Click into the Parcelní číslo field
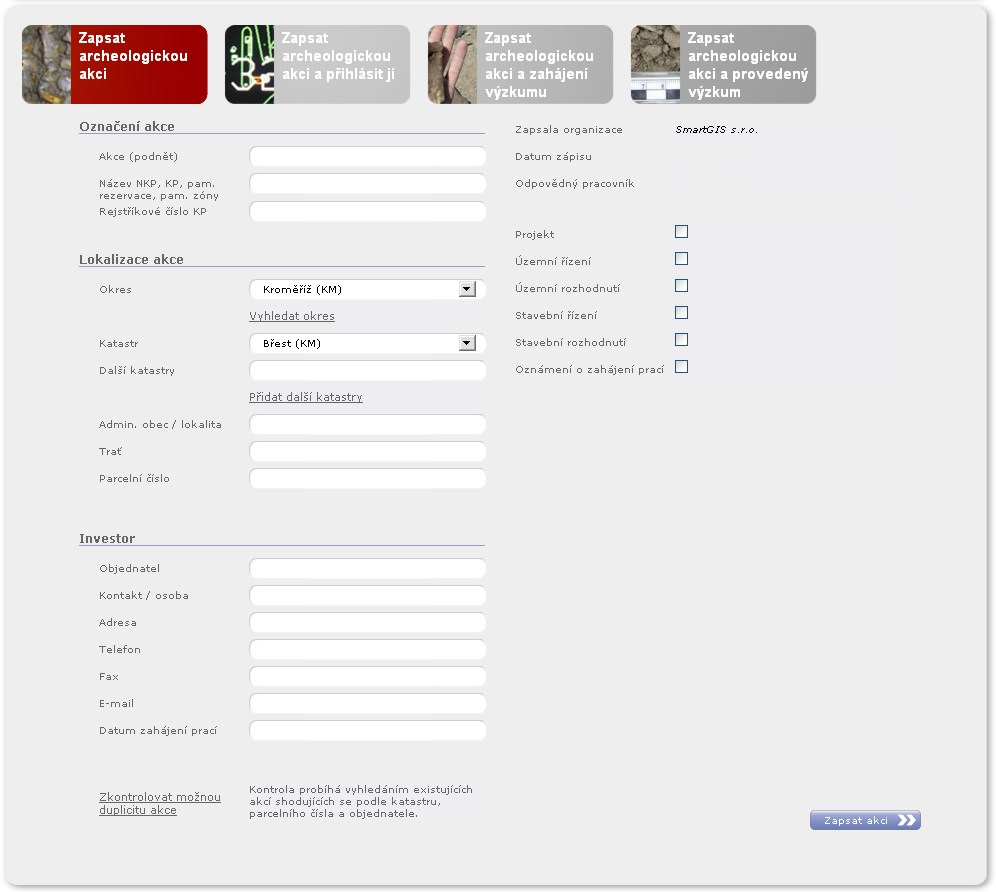The height and width of the screenshot is (892, 996). (367, 479)
